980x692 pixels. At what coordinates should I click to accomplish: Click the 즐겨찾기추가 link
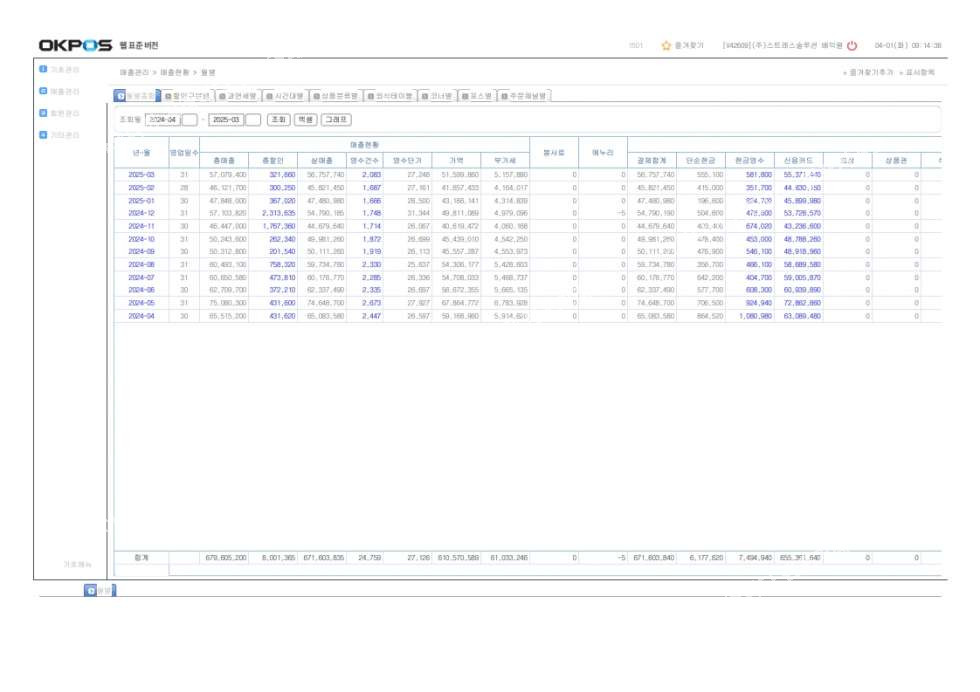point(868,73)
